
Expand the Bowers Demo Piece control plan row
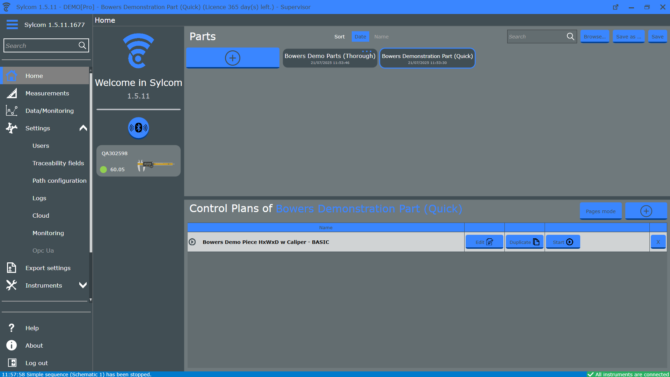(192, 242)
